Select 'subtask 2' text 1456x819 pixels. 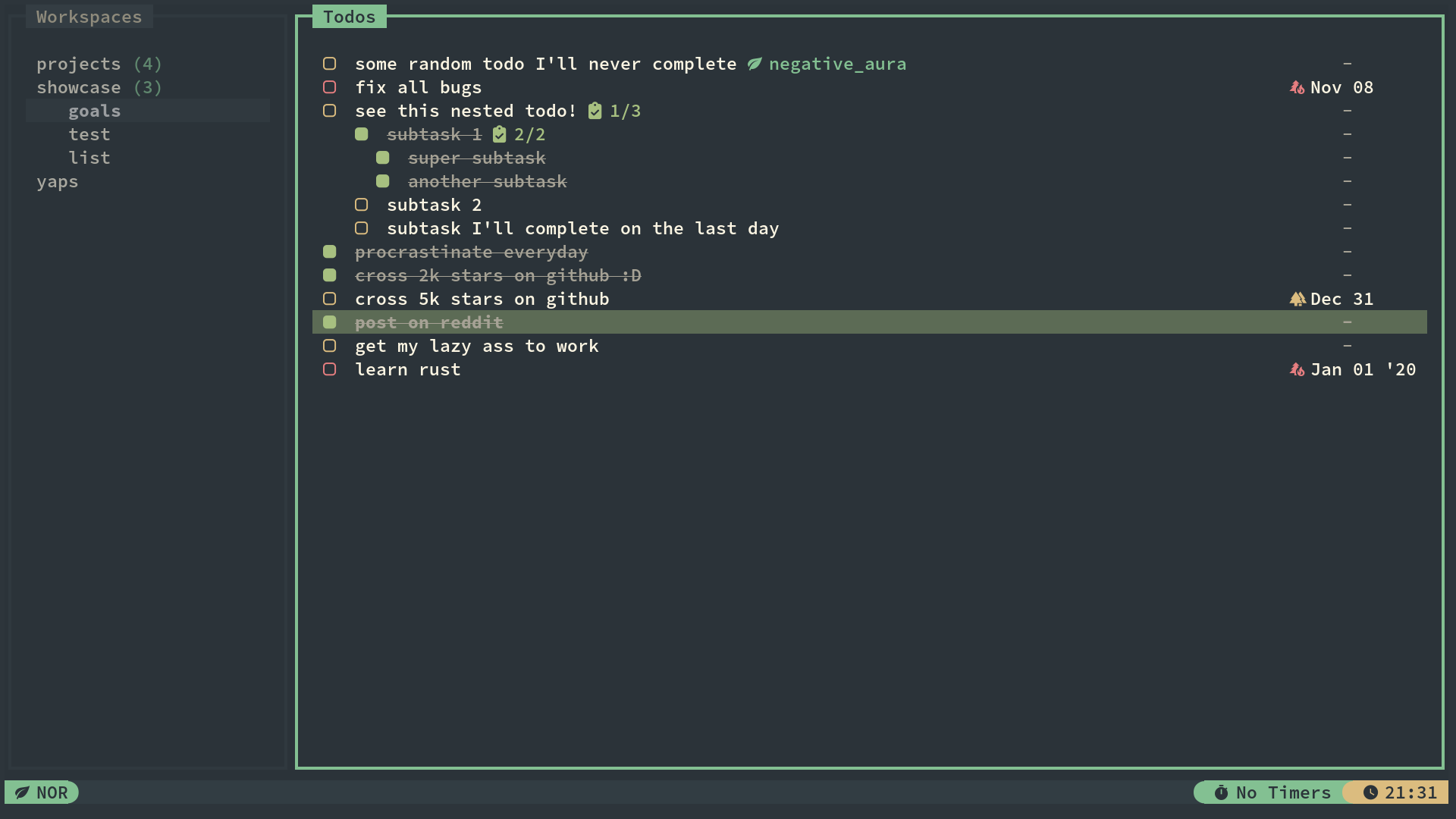pos(435,205)
